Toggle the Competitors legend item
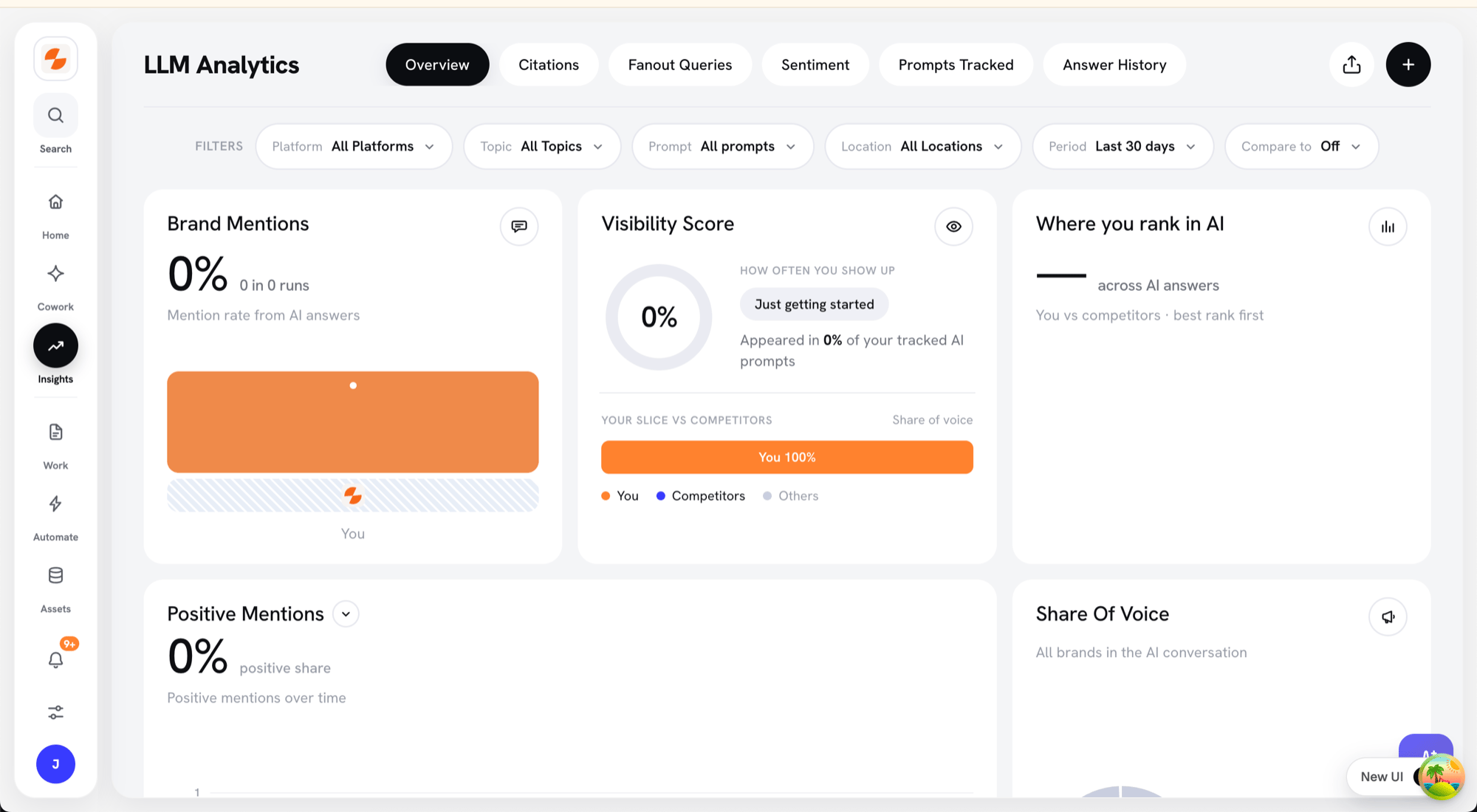The image size is (1477, 812). (x=701, y=496)
